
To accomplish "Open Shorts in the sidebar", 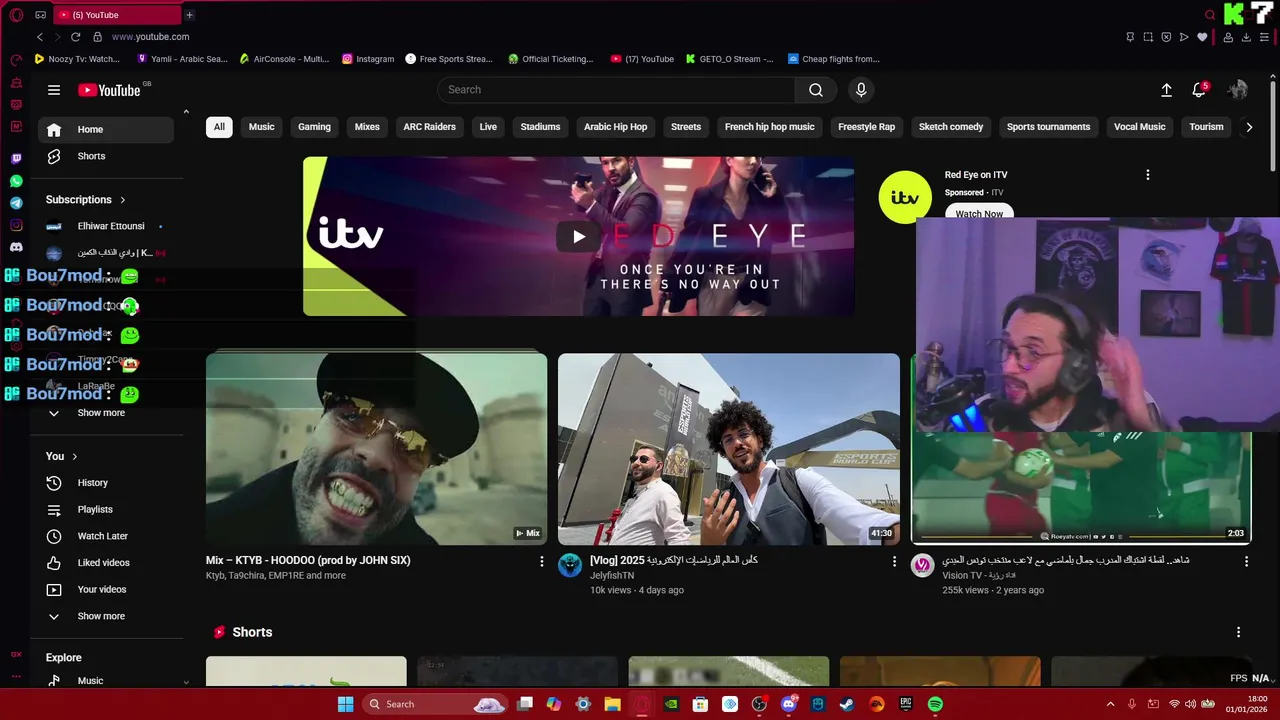I will [106, 156].
